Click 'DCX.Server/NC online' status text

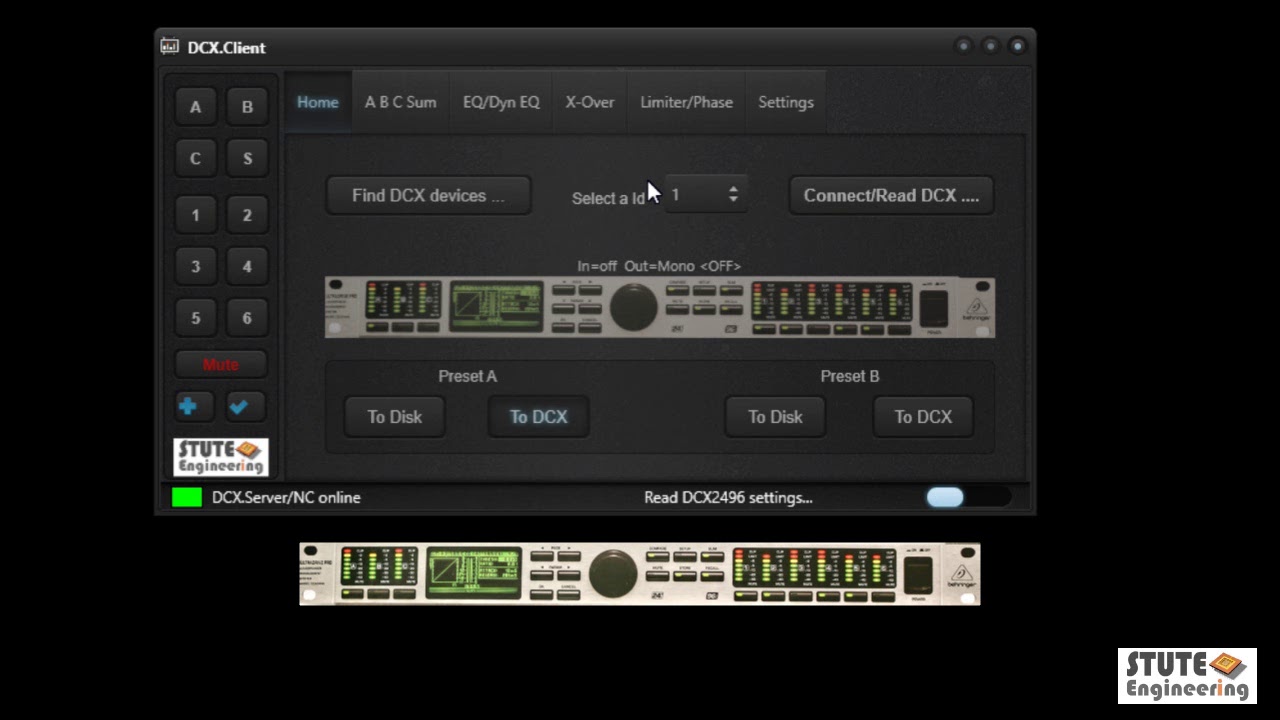[286, 497]
